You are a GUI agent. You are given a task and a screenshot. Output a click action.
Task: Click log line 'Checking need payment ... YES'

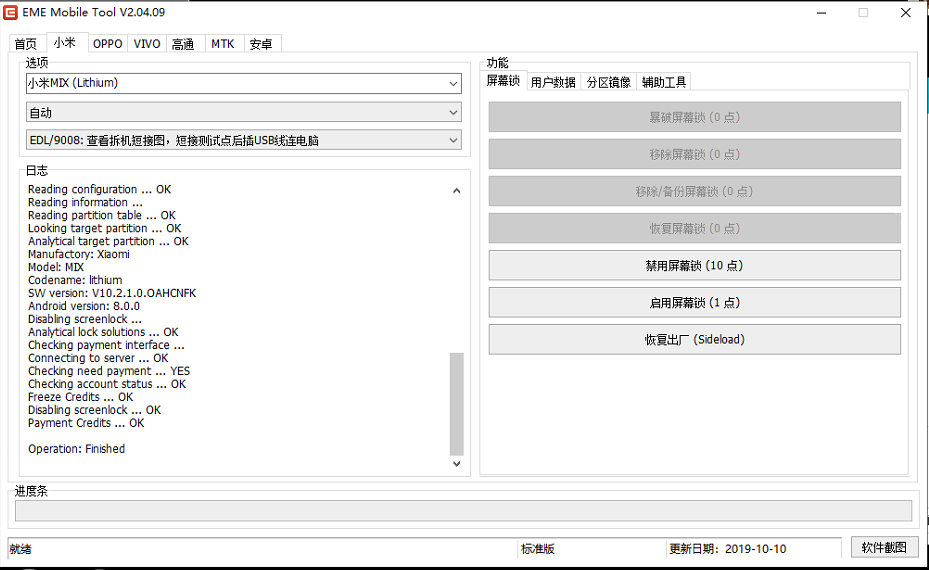coord(109,370)
